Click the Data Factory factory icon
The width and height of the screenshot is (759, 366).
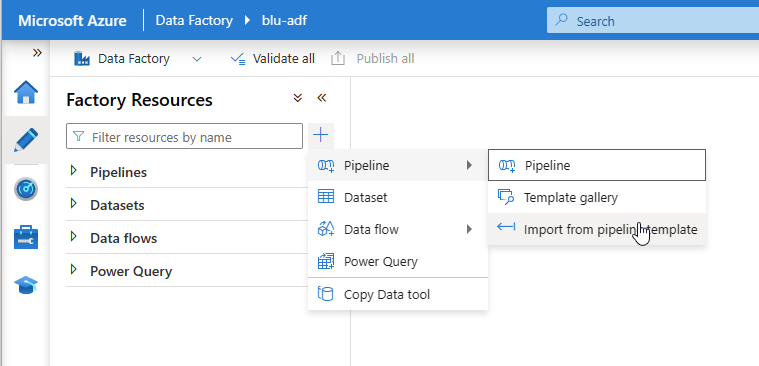[82, 59]
